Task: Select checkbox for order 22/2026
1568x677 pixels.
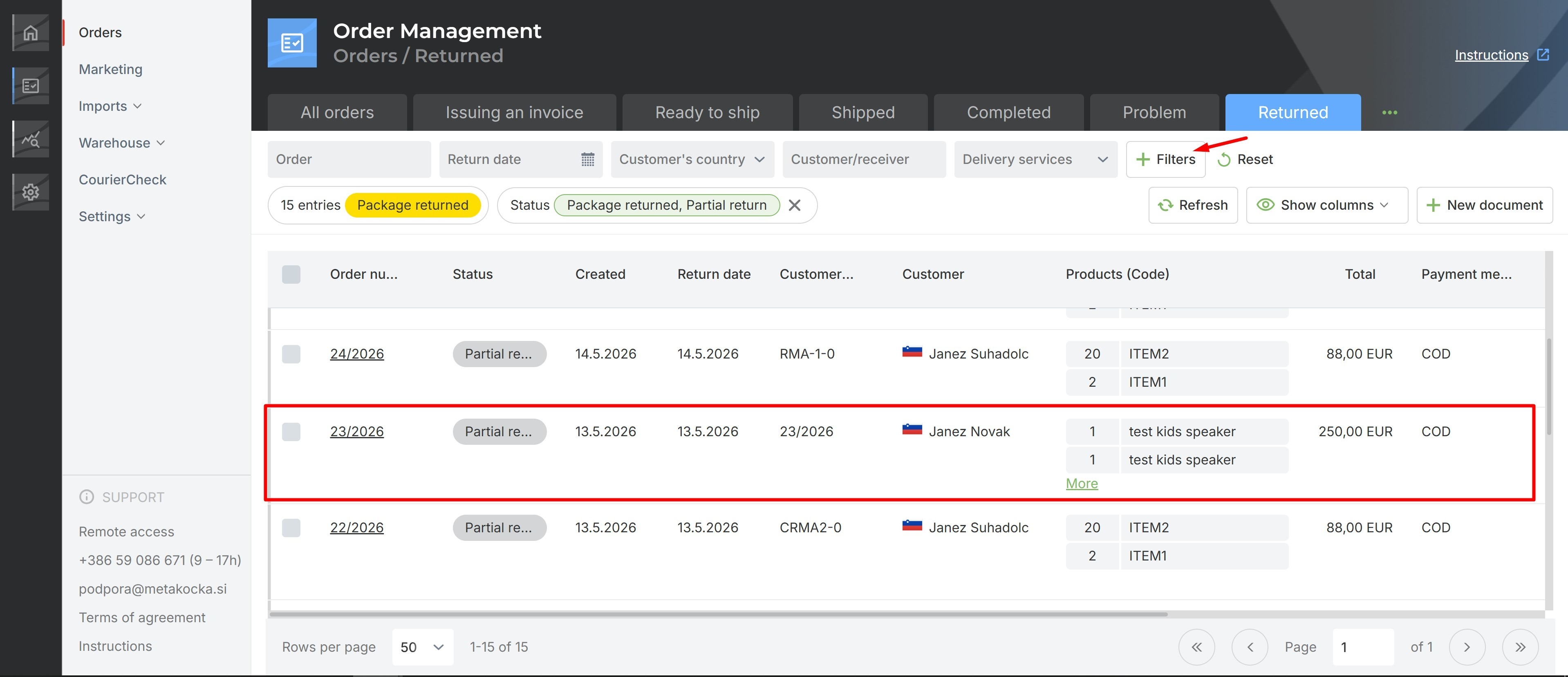Action: click(x=291, y=528)
